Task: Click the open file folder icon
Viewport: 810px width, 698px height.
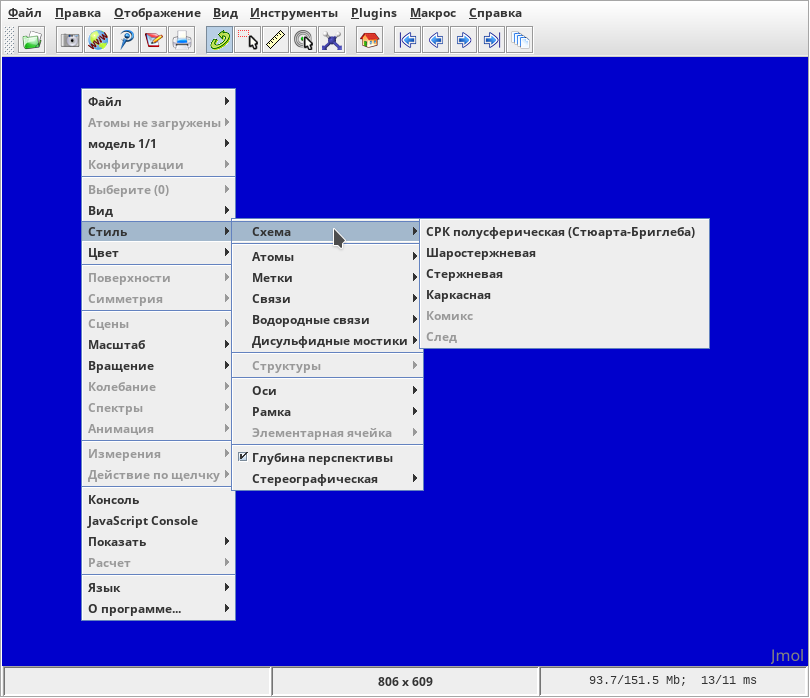Action: pyautogui.click(x=32, y=40)
